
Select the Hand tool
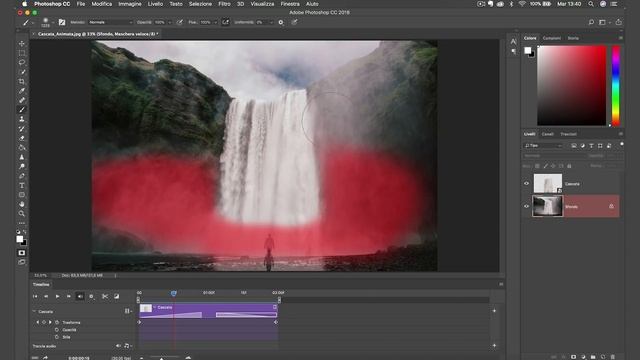[22, 204]
